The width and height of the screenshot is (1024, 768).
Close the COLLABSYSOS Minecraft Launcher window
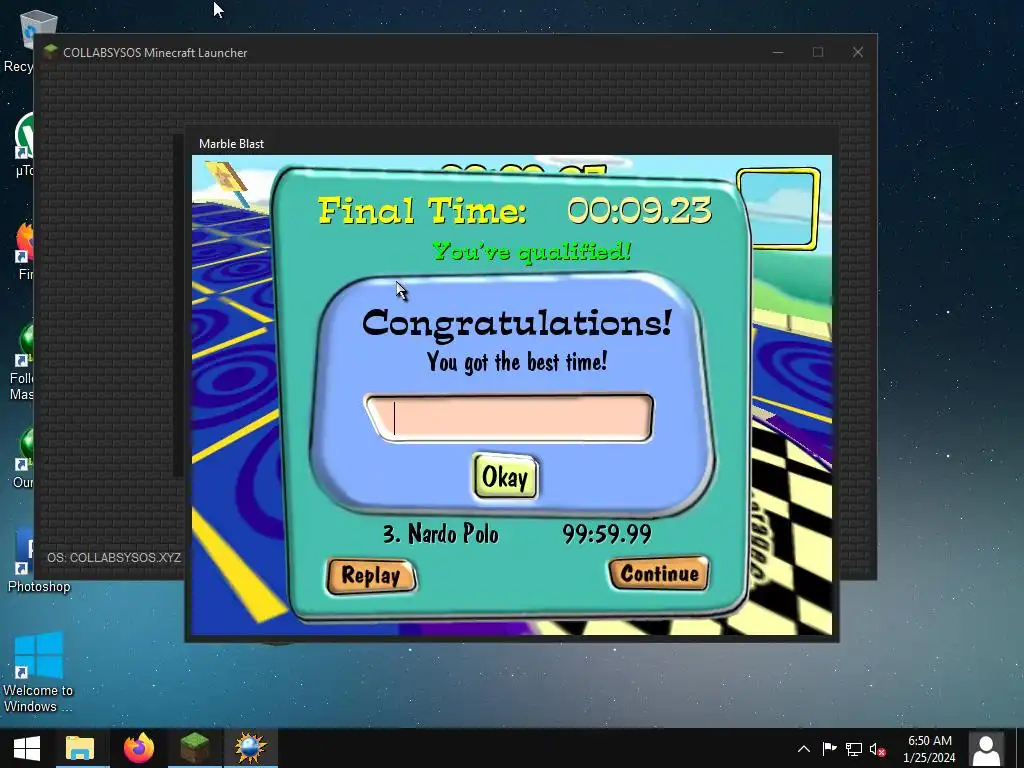coord(858,52)
